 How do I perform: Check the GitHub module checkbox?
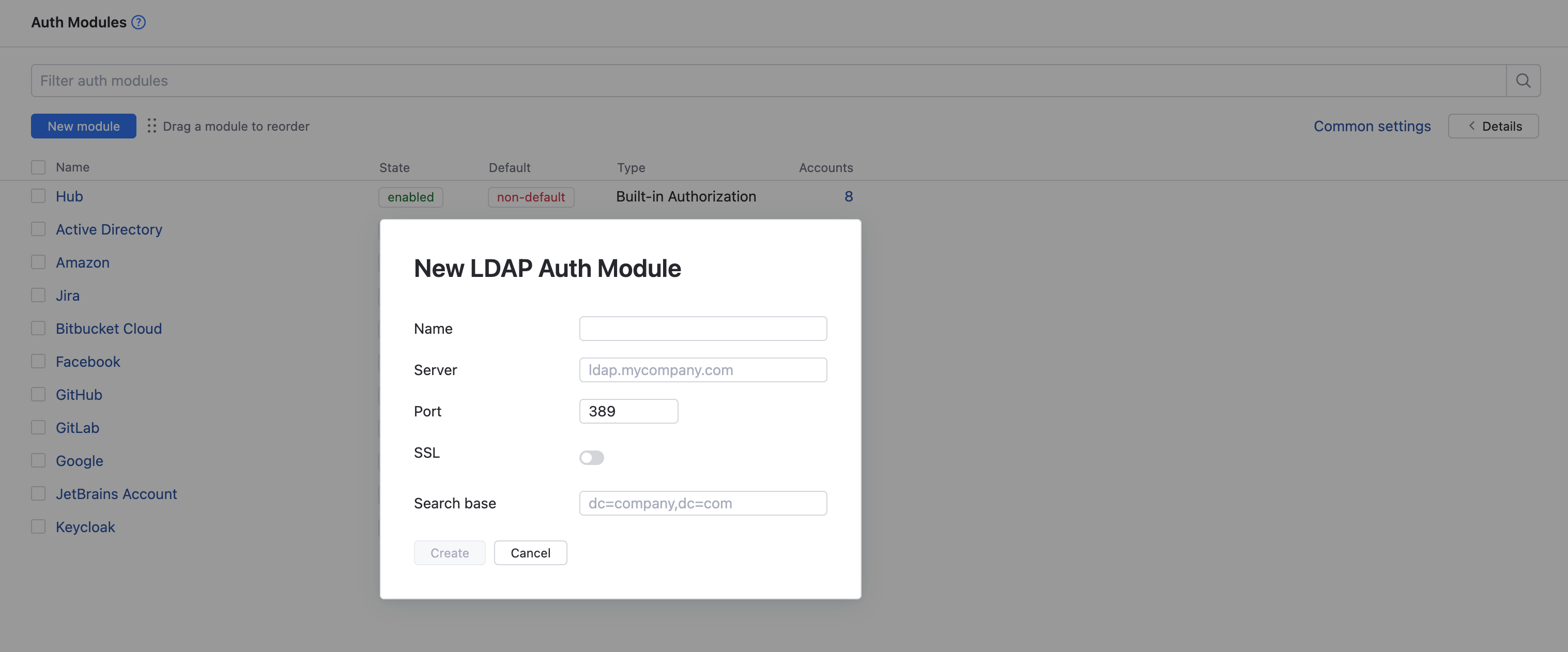(38, 394)
